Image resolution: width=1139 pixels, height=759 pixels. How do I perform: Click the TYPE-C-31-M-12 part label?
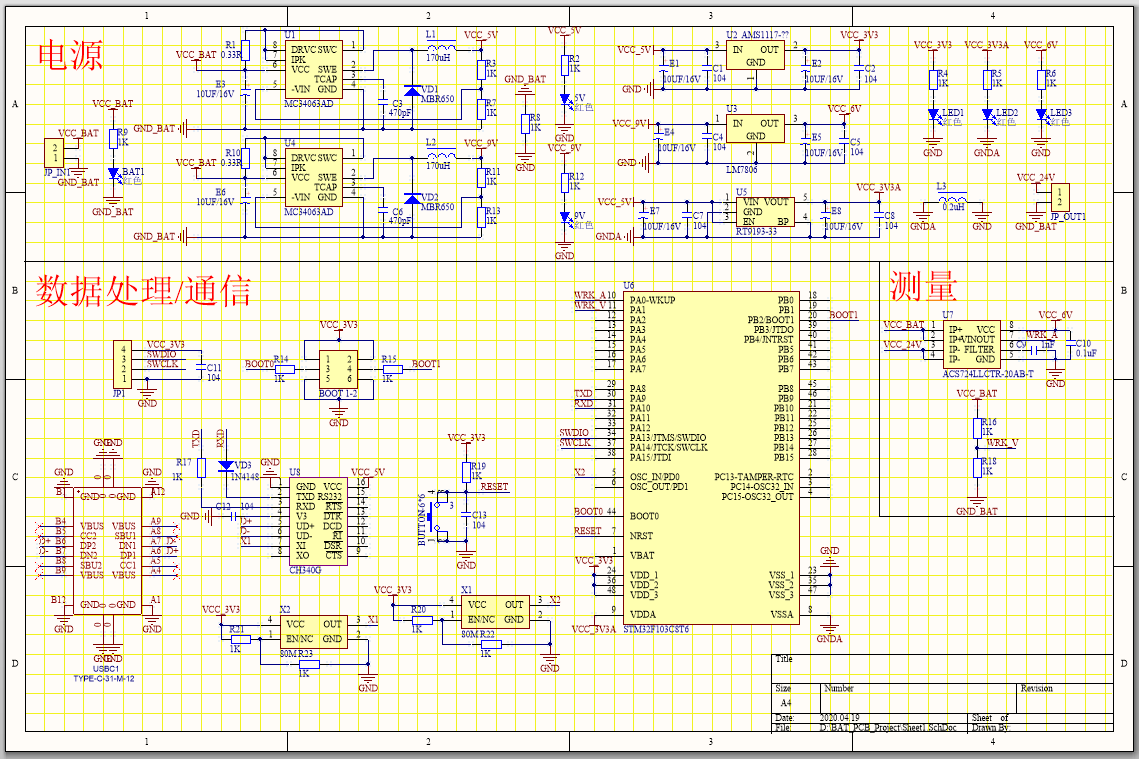[104, 678]
